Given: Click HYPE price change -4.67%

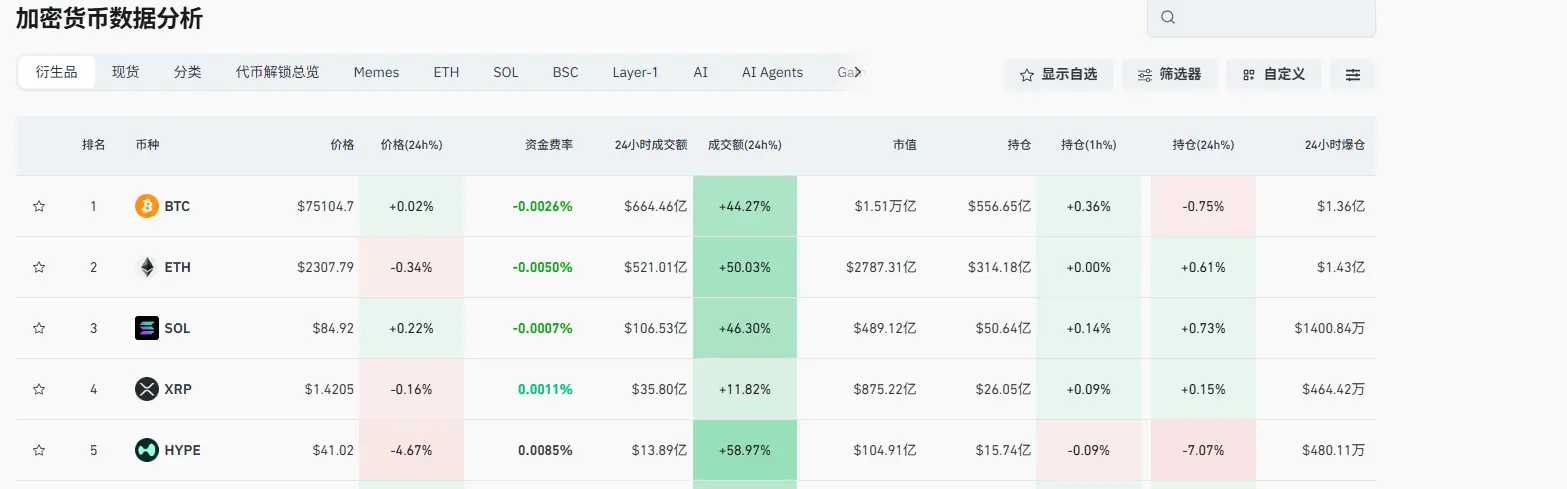Looking at the screenshot, I should [411, 451].
